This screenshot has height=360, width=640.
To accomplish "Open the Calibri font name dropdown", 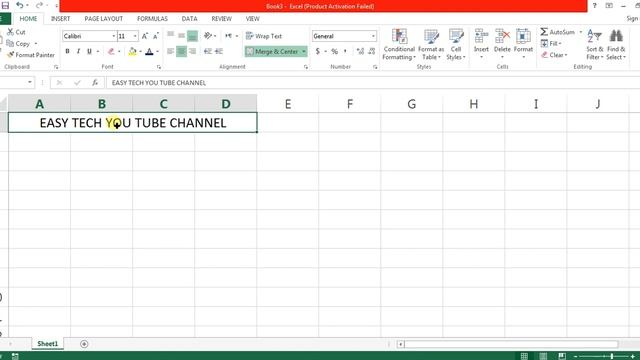I will point(113,36).
